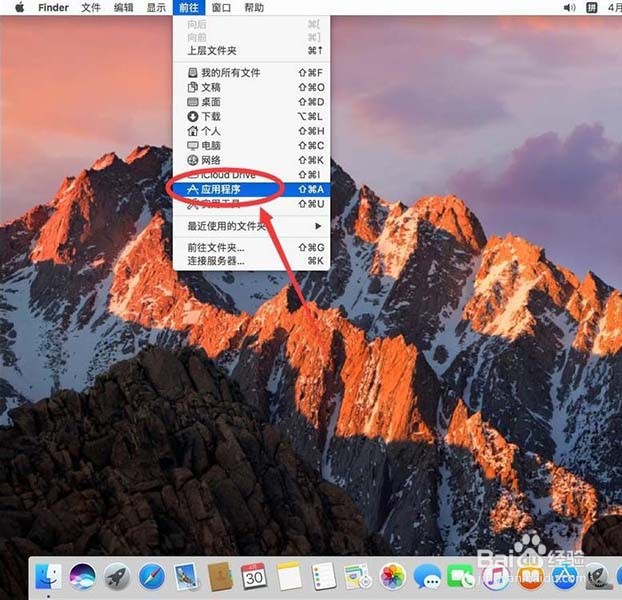Image resolution: width=622 pixels, height=600 pixels.
Task: Open Contacts from the Dock
Action: [x=220, y=576]
